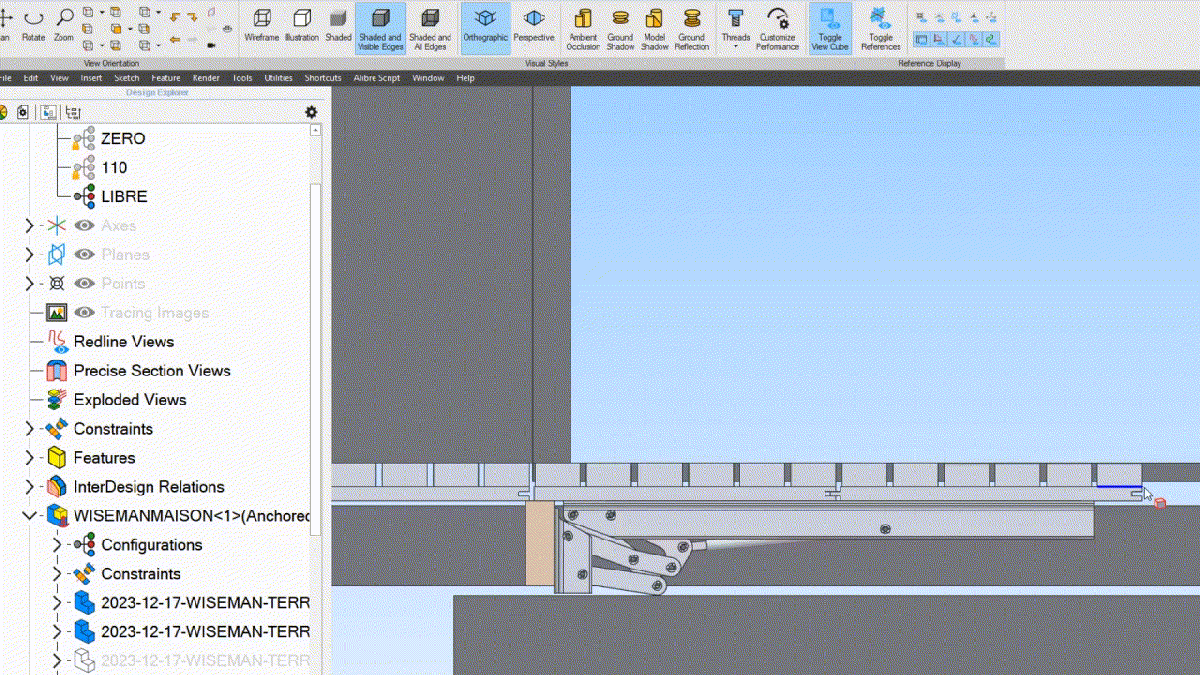The width and height of the screenshot is (1200, 675).
Task: Open the Alibre Script menu
Action: [x=376, y=78]
